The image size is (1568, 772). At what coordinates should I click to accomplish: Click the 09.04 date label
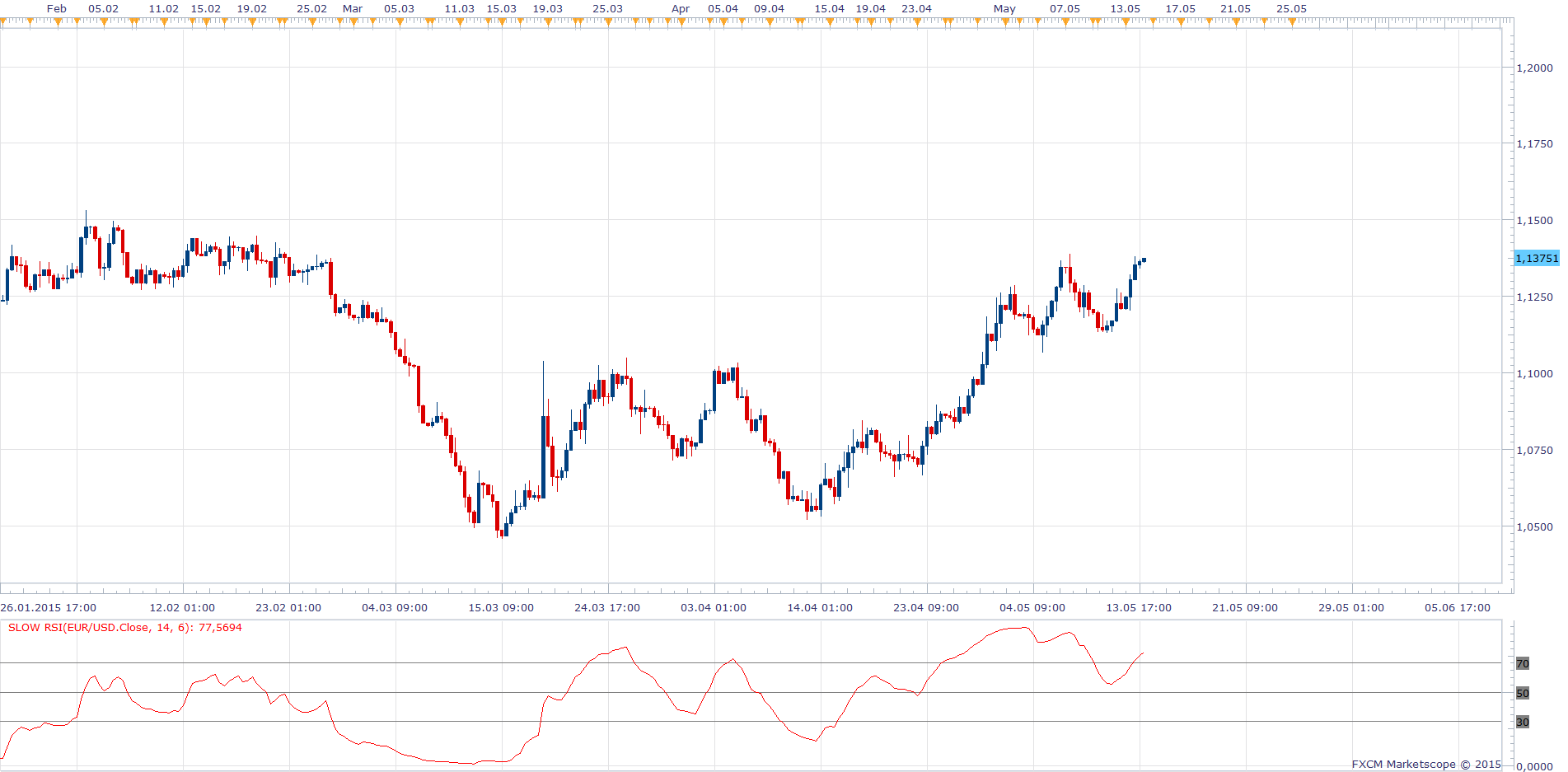(770, 8)
